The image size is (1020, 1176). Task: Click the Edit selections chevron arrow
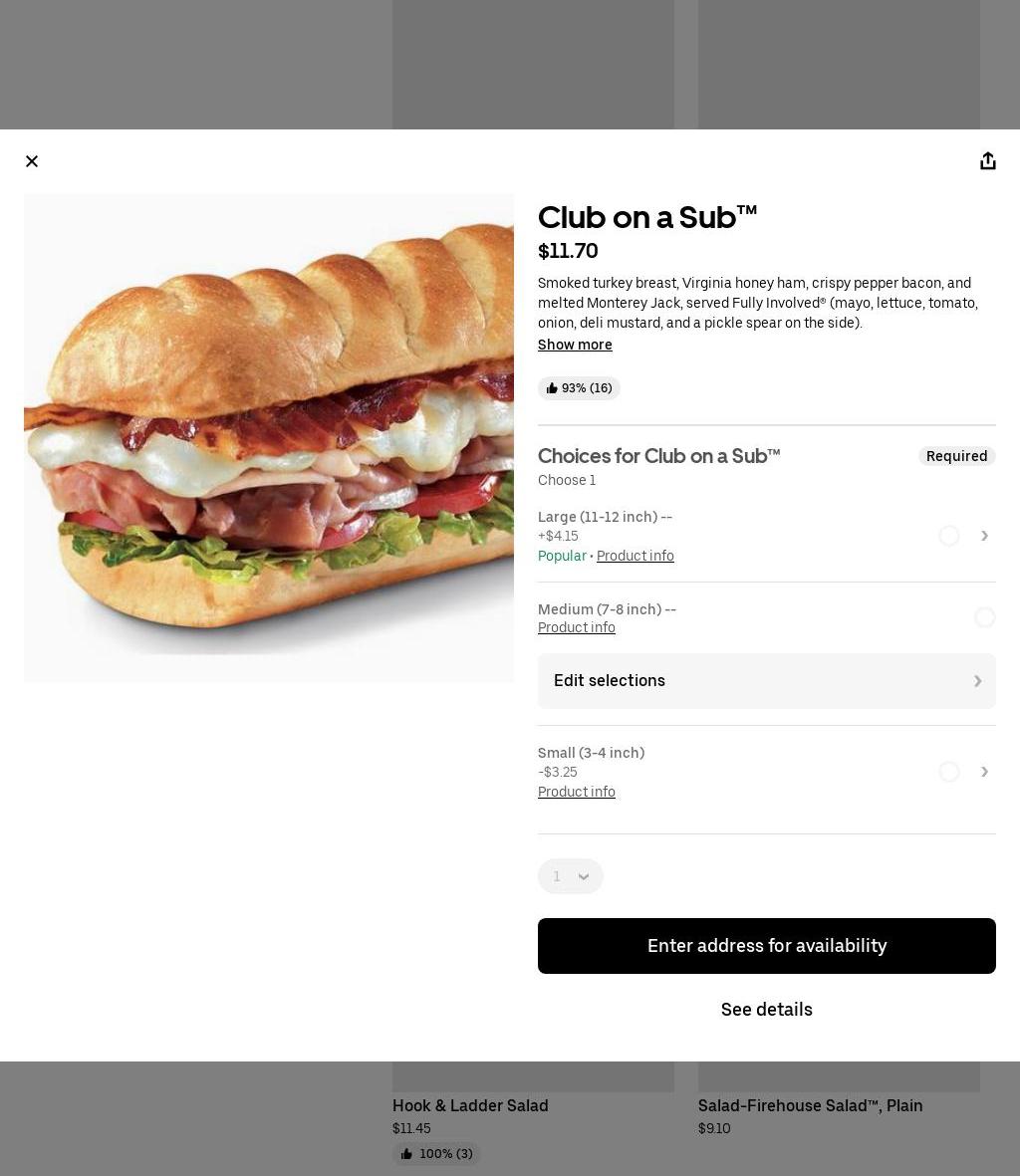[x=977, y=681]
